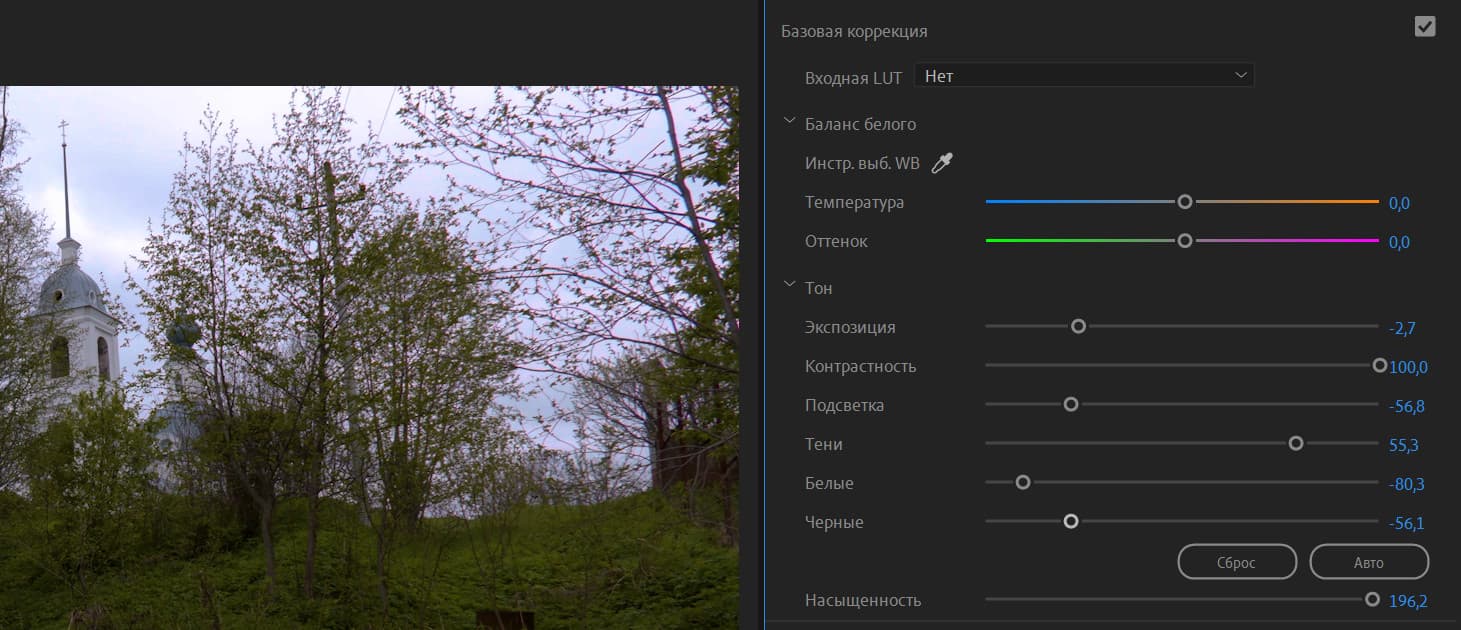
Task: Click the Оттенок value 0,0
Action: pyautogui.click(x=1399, y=242)
